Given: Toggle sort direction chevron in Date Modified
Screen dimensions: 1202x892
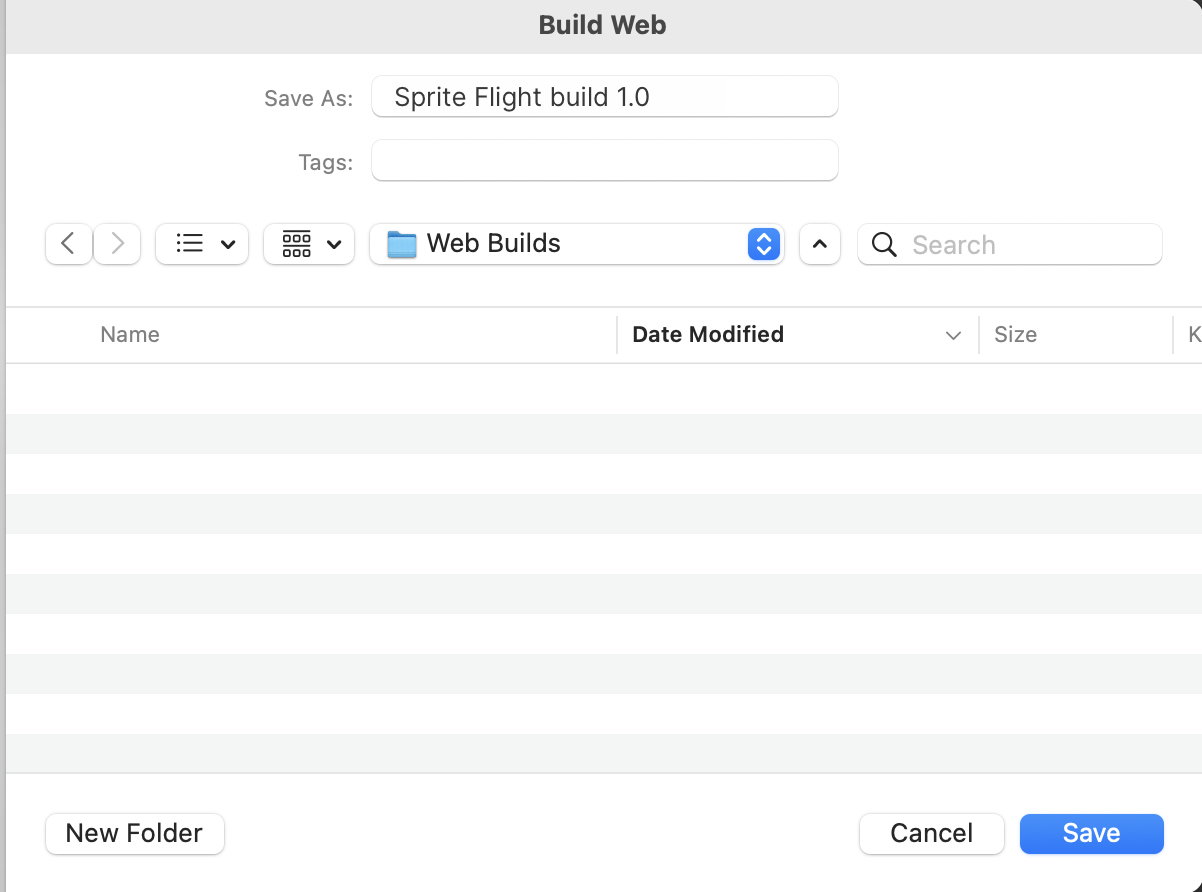Looking at the screenshot, I should (953, 335).
